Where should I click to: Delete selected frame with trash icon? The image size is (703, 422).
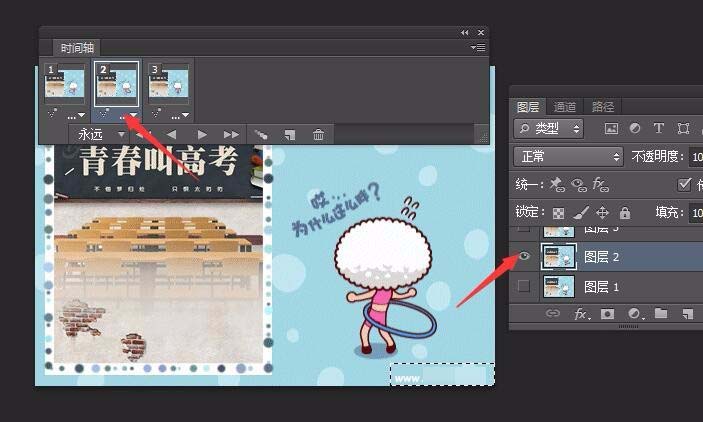(x=318, y=135)
